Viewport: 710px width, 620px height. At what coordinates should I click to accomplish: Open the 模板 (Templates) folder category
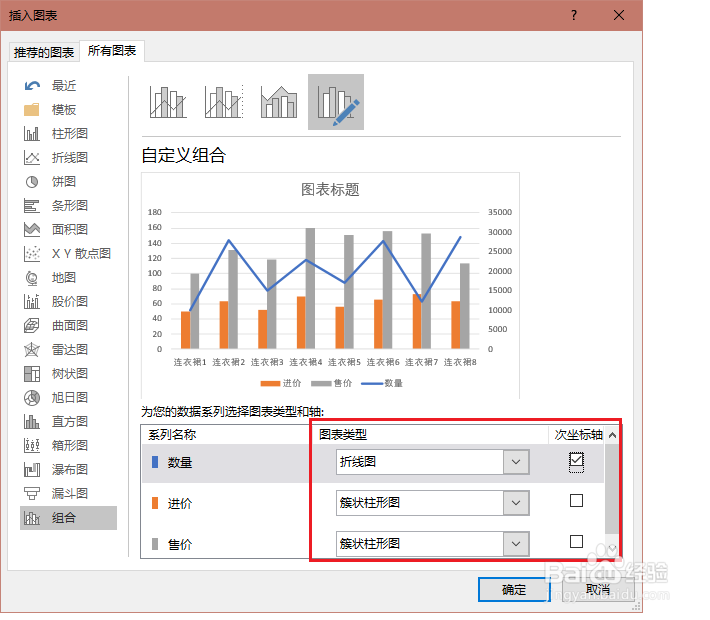point(64,110)
